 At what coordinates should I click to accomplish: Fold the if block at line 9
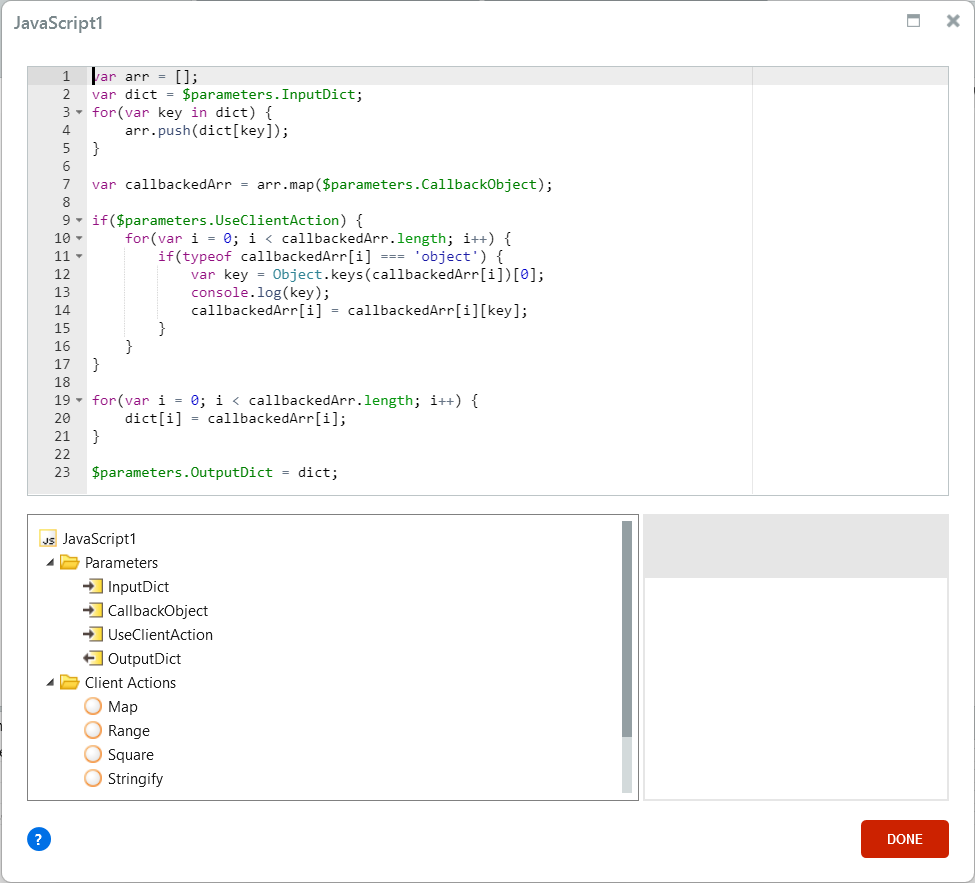tap(79, 220)
